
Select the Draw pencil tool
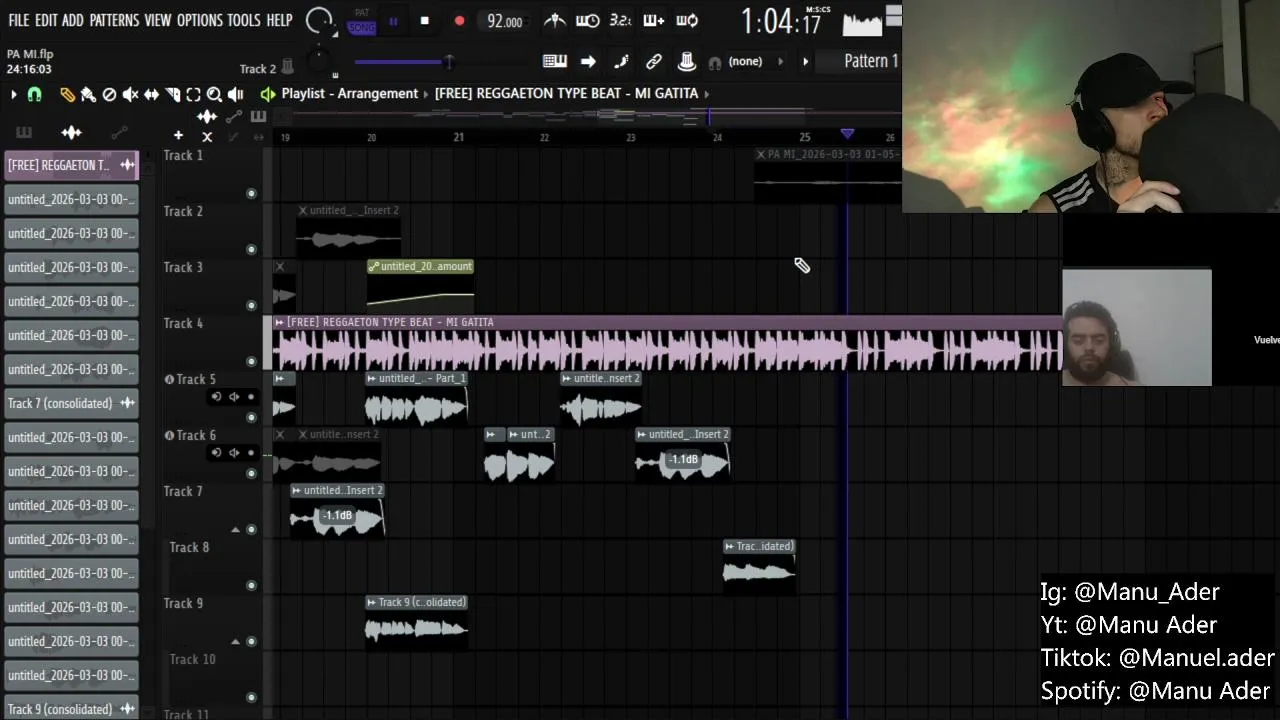[67, 94]
